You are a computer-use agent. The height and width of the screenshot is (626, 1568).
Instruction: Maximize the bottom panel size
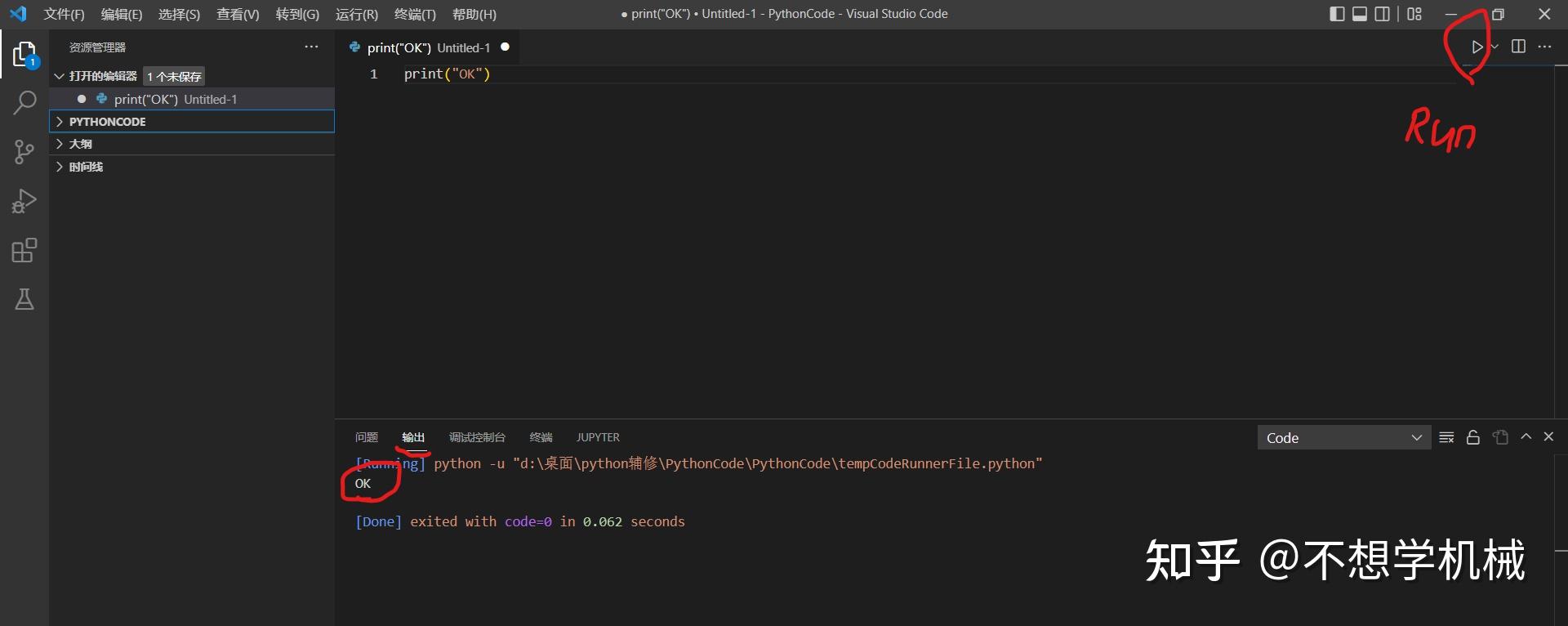1526,436
